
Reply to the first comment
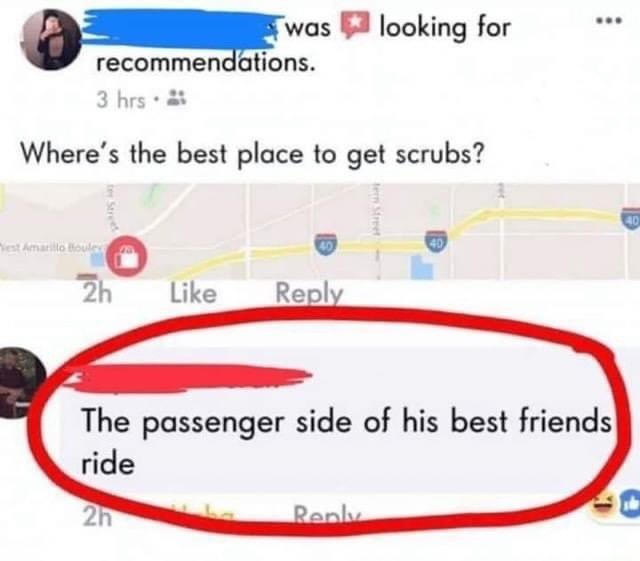point(309,294)
